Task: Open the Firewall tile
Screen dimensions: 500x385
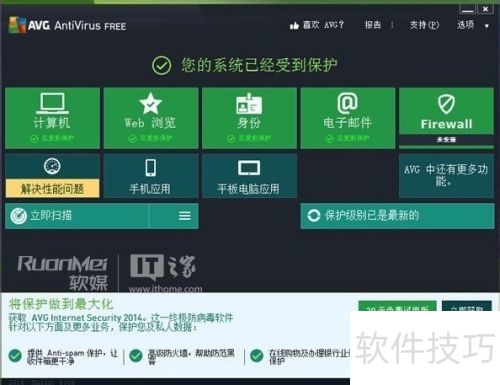Action: point(446,118)
